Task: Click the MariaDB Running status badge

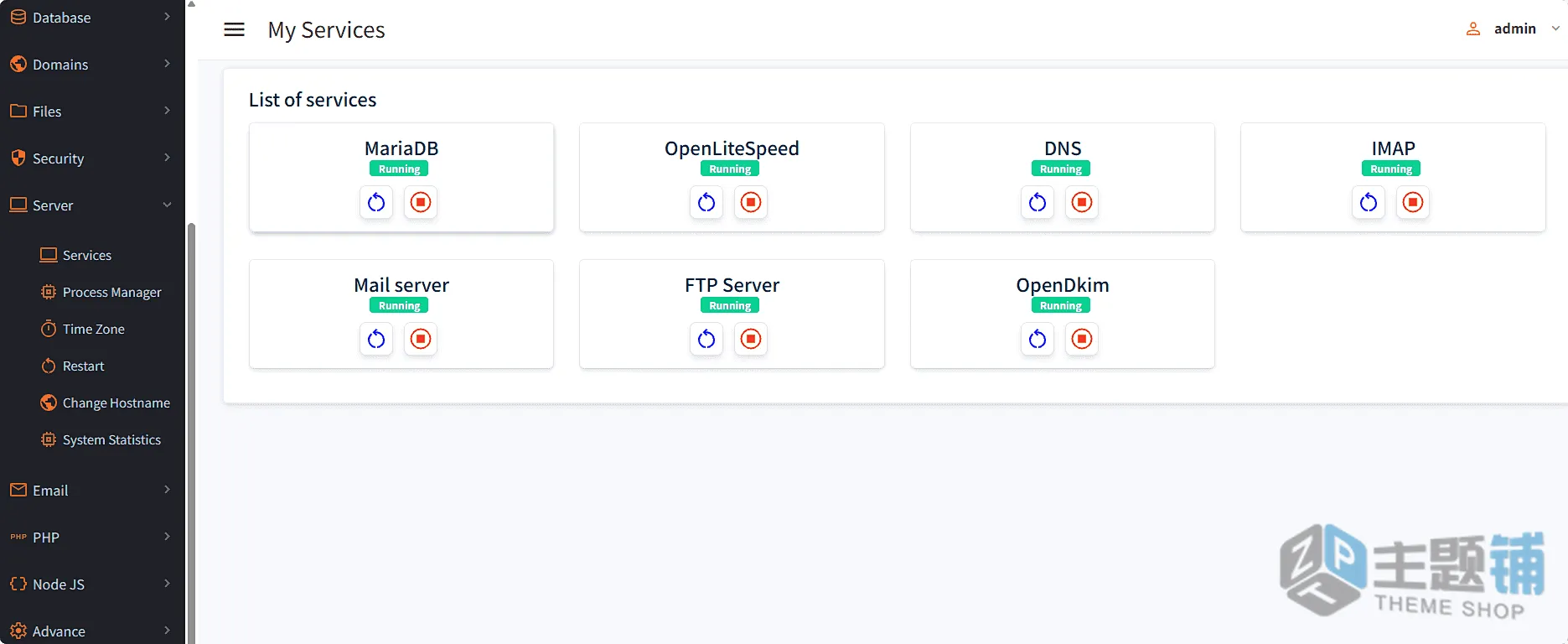Action: click(399, 169)
